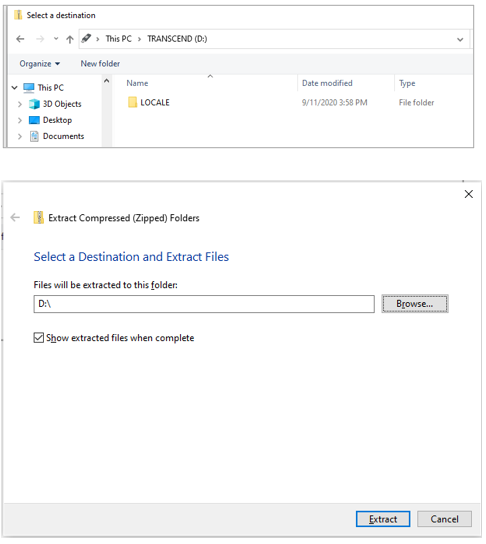Click the 3D Objects icon in the tree
Image resolution: width=486 pixels, height=544 pixels.
pyautogui.click(x=34, y=104)
